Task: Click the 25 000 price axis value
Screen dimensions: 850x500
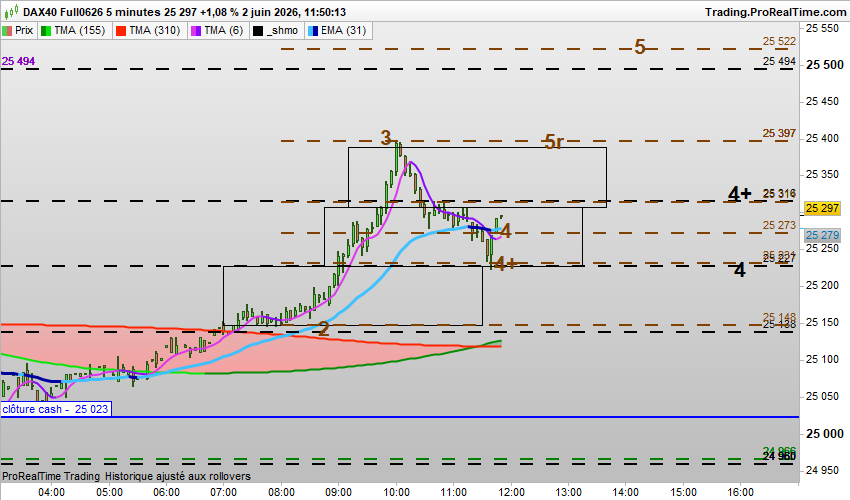Action: click(x=825, y=433)
